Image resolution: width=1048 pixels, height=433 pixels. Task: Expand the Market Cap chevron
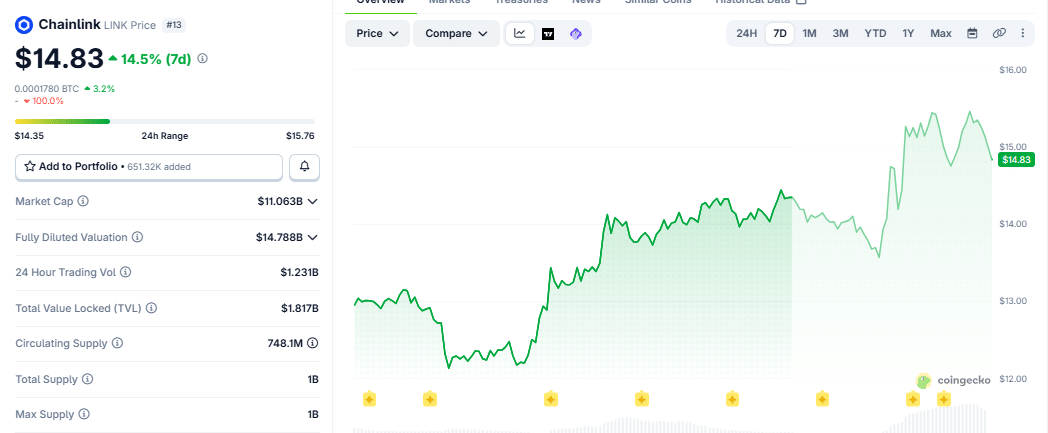tap(312, 201)
